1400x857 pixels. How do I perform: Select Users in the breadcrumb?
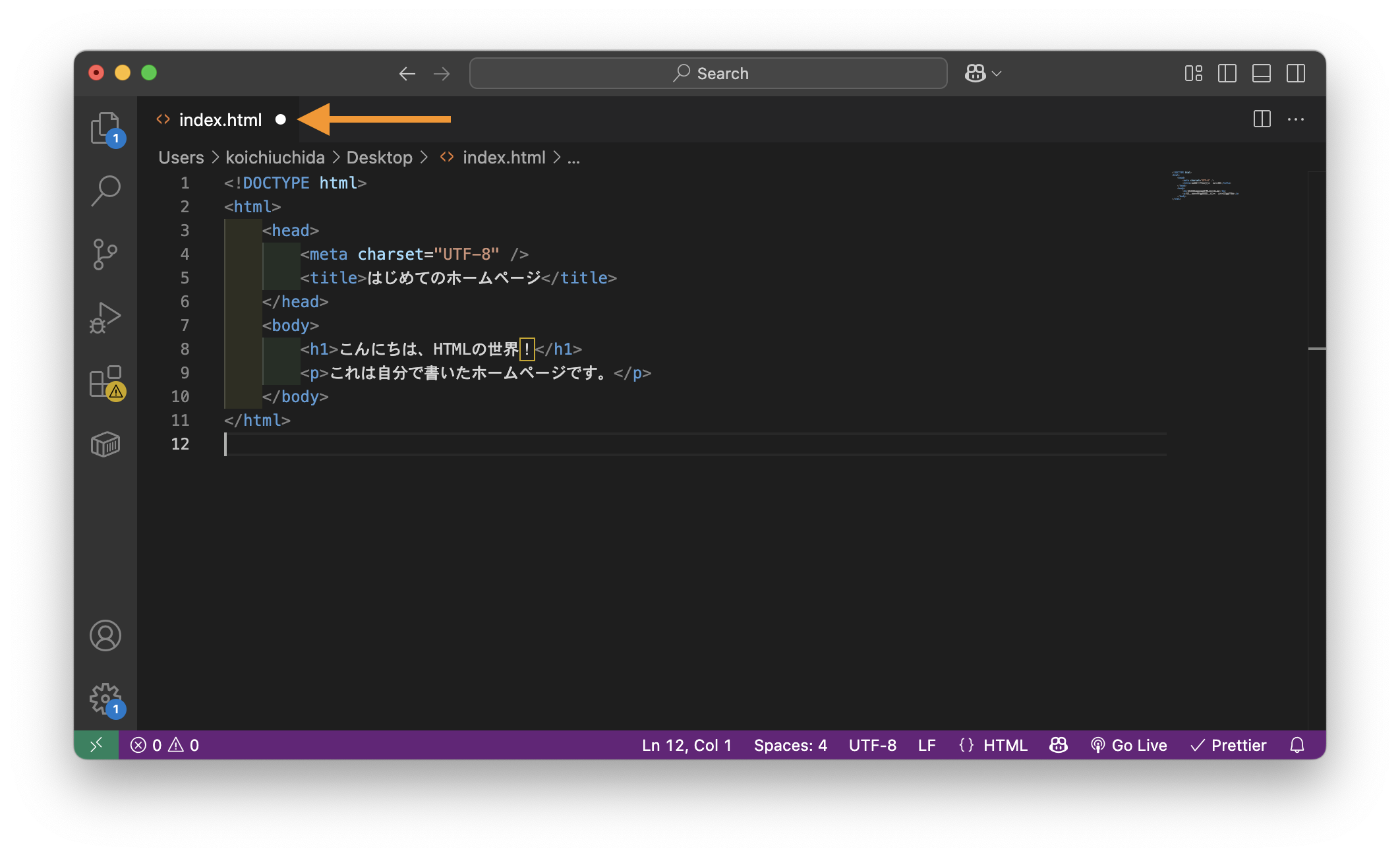click(181, 158)
